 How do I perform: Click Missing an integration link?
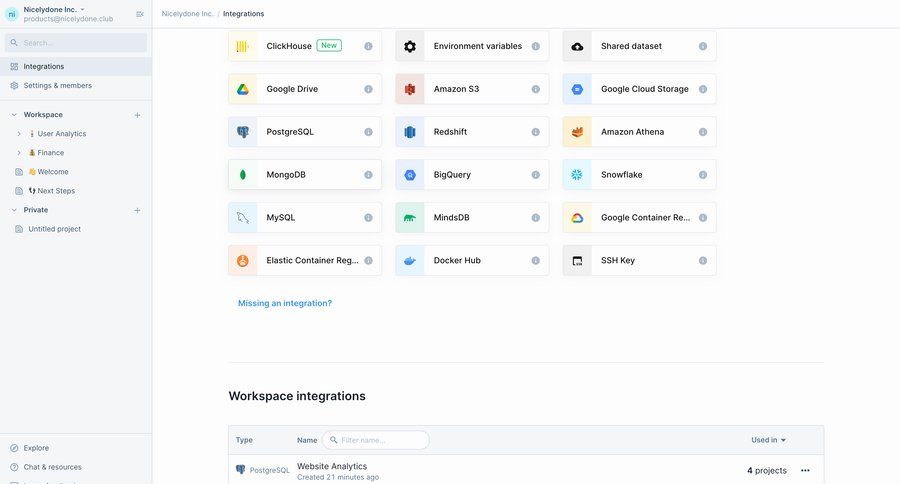tap(285, 303)
